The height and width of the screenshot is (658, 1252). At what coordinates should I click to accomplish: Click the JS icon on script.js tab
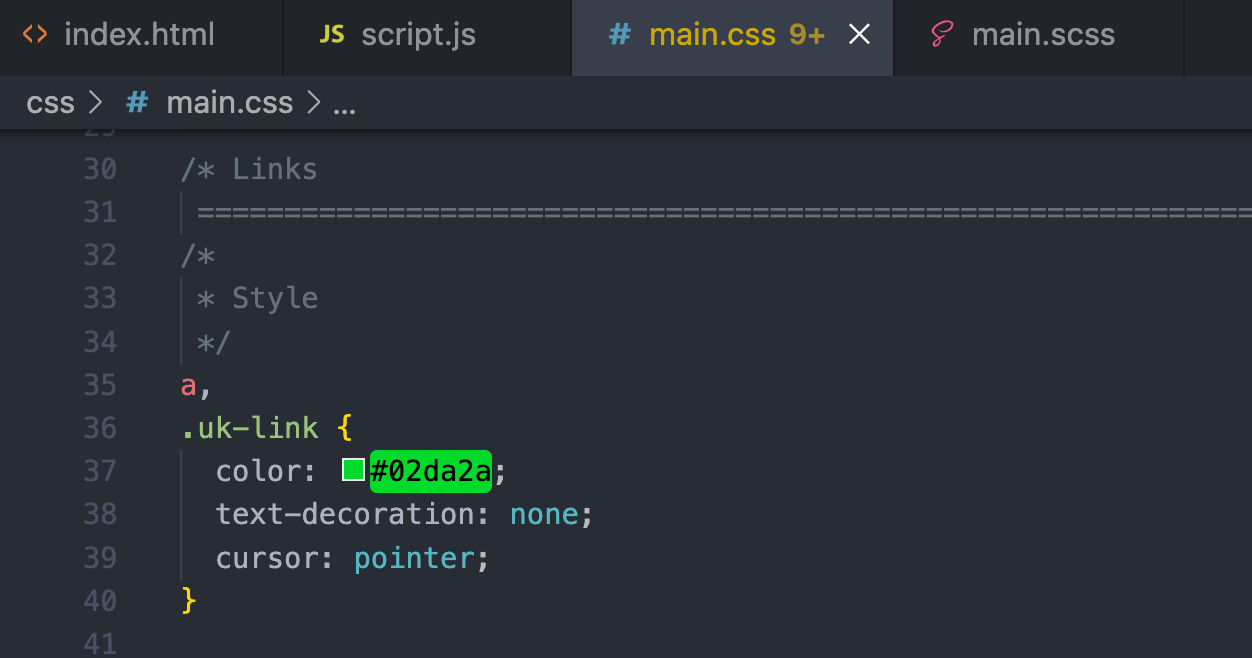[x=331, y=35]
